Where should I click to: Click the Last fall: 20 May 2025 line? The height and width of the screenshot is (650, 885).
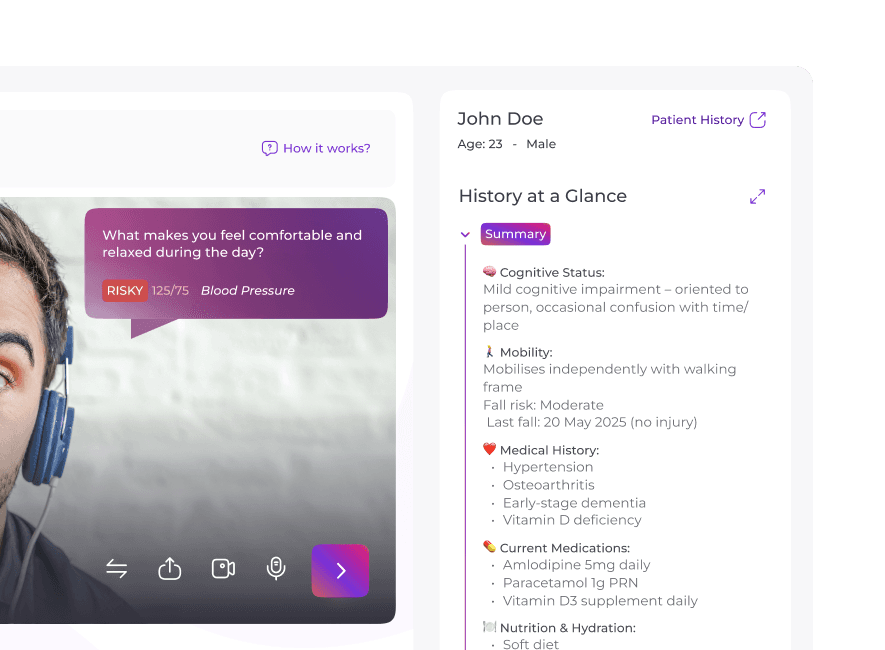592,423
